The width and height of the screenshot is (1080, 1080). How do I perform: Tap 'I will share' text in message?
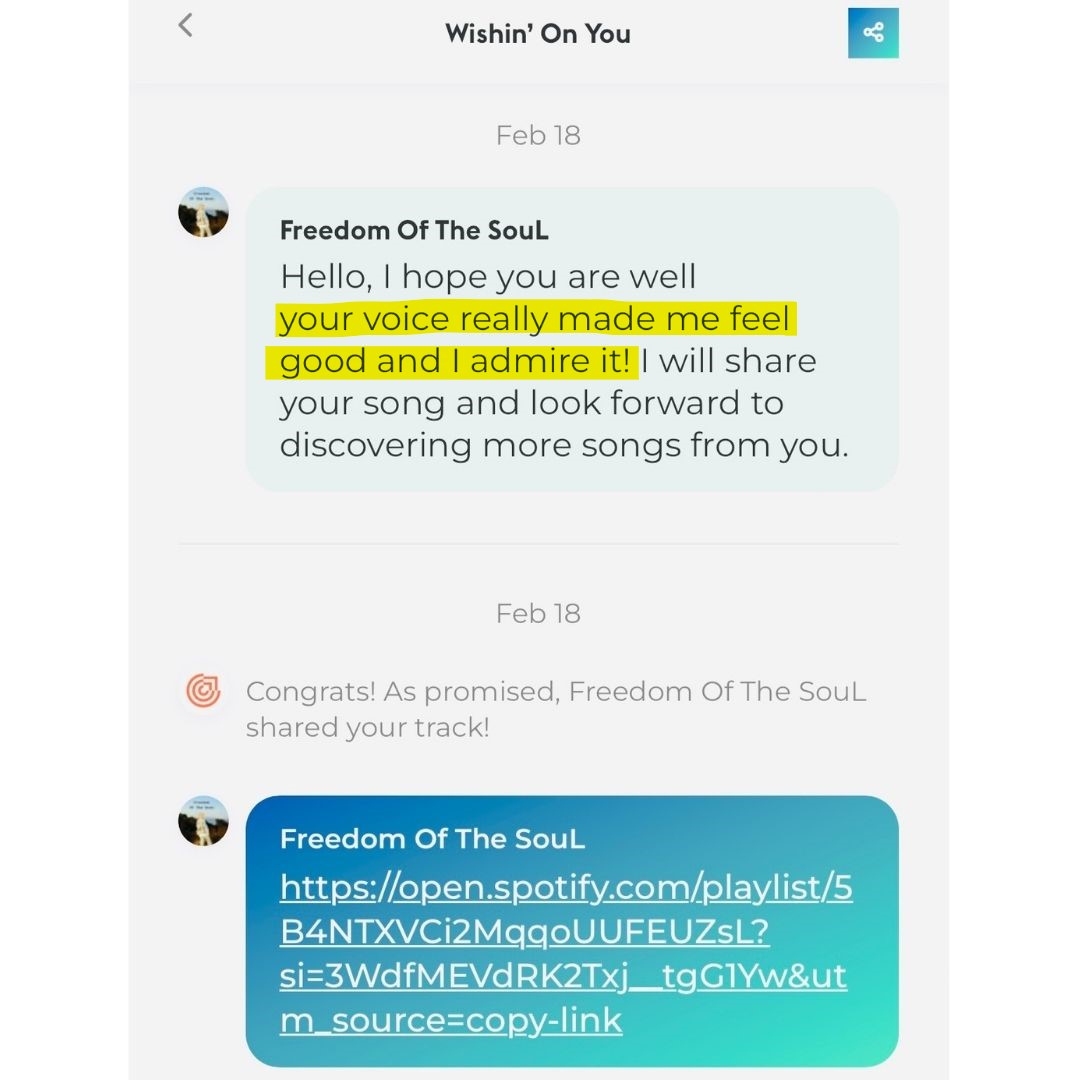pos(729,361)
